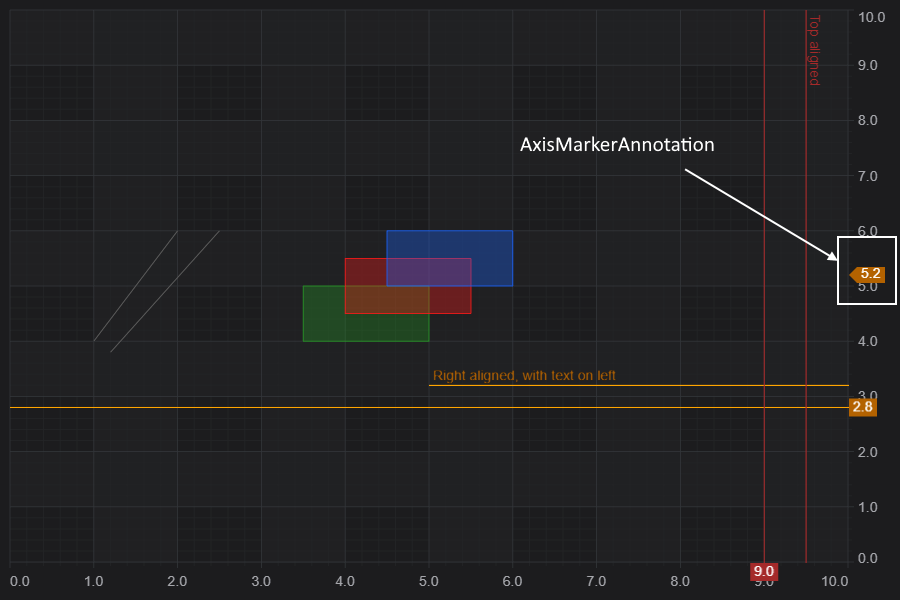Select the orange 2.8 axis label
Screen dimensions: 900x600
pos(863,407)
